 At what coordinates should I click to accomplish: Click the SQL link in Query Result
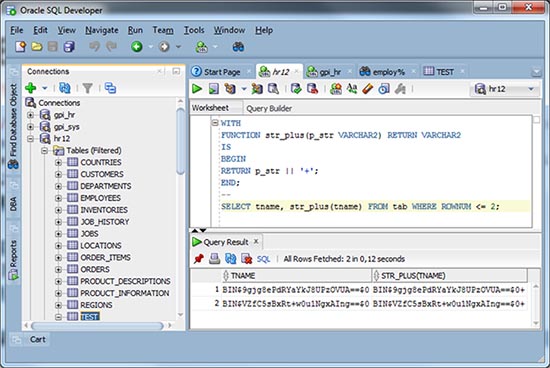pos(263,259)
